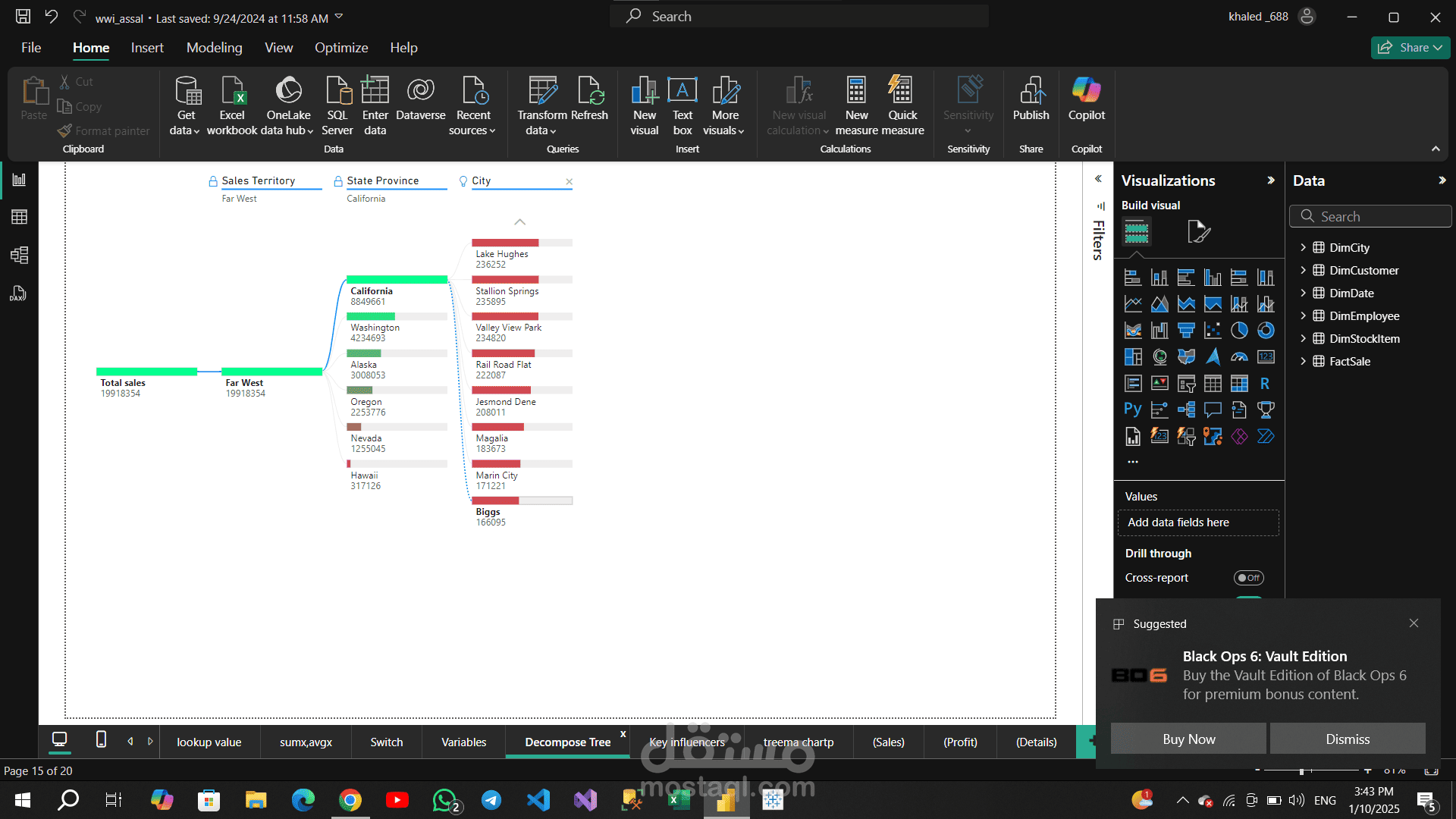
Task: Open the Modeling ribbon tab
Action: [215, 48]
